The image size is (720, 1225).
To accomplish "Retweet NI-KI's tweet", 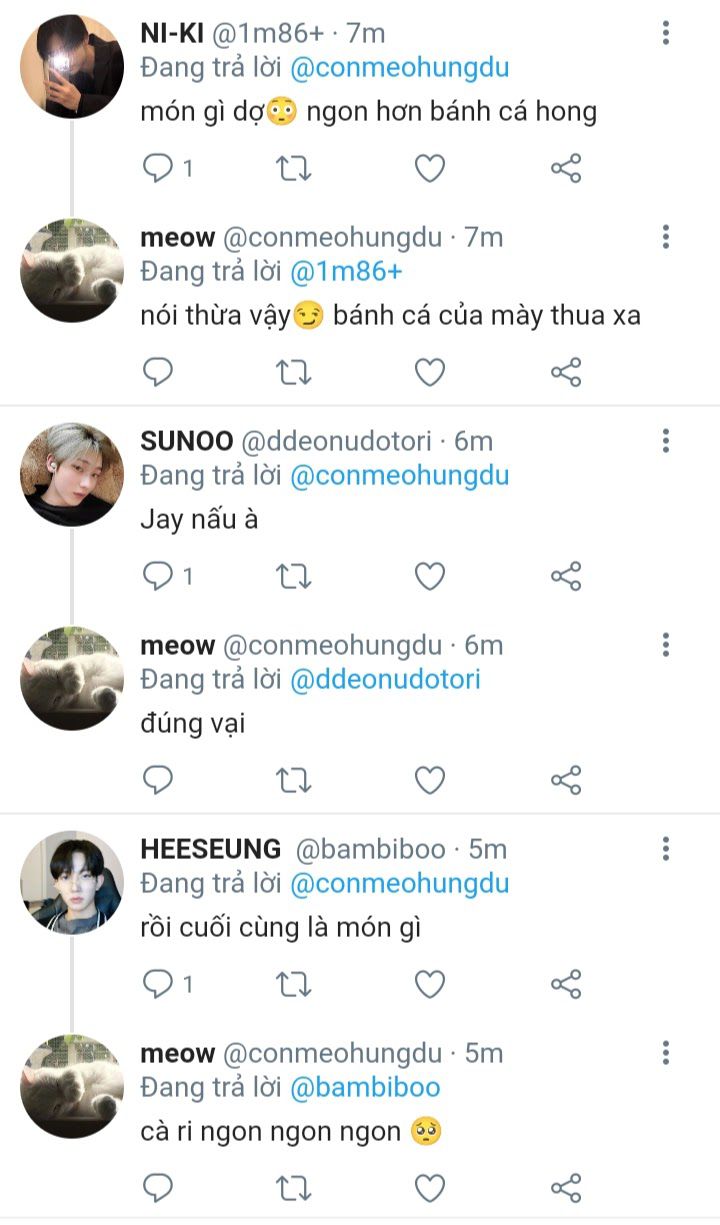I will (294, 169).
